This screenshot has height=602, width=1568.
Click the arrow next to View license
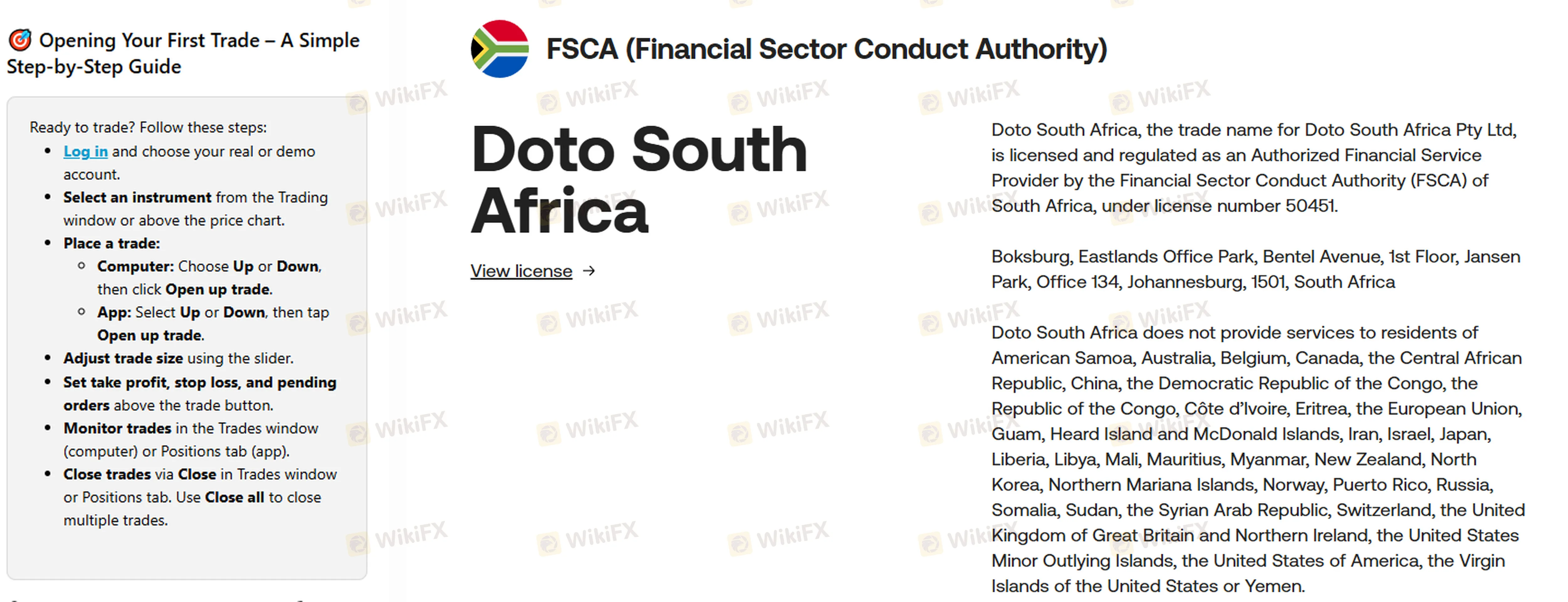tap(589, 271)
